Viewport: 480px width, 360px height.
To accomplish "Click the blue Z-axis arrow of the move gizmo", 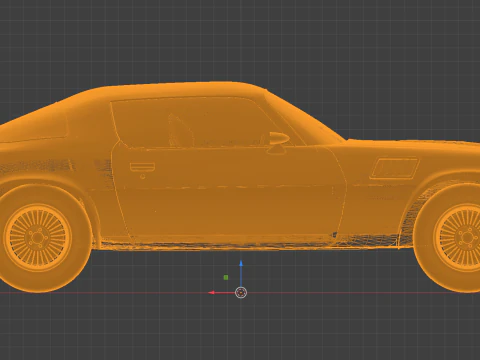I will [x=241, y=264].
